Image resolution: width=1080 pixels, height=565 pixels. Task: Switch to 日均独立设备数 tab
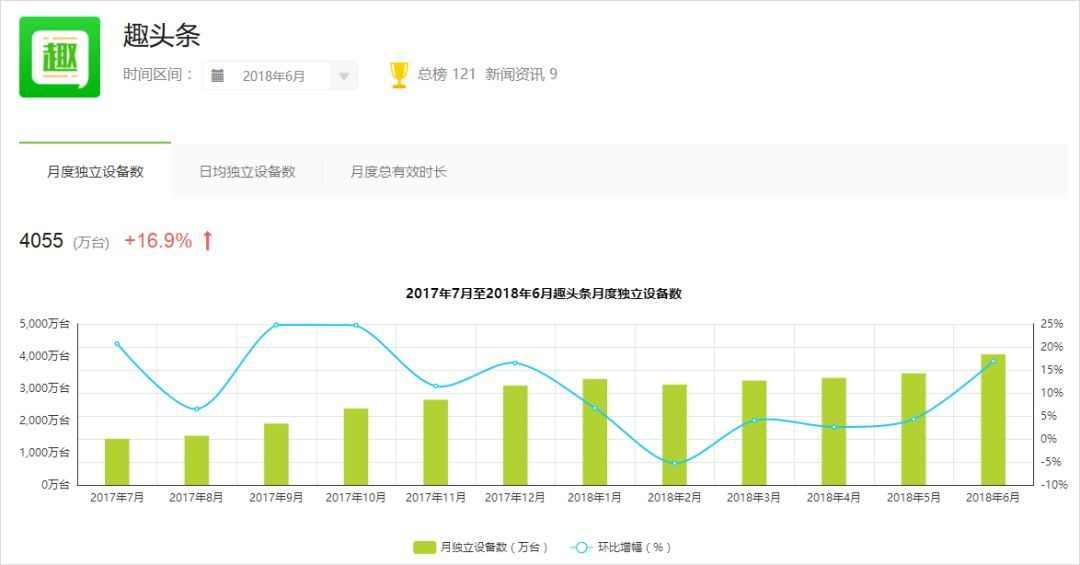(247, 172)
